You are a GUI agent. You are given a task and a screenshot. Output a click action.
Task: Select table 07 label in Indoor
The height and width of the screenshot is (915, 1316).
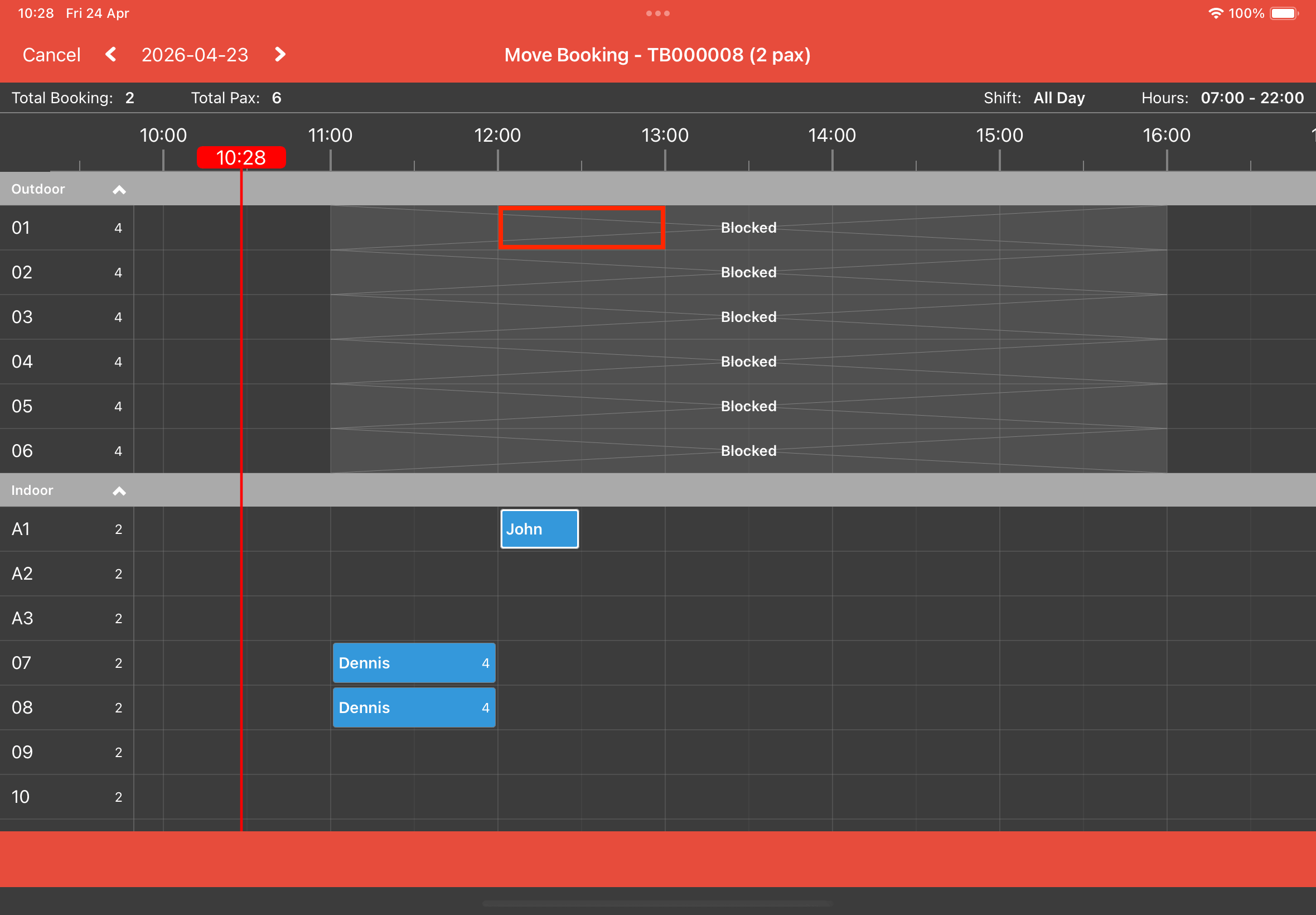(x=22, y=663)
